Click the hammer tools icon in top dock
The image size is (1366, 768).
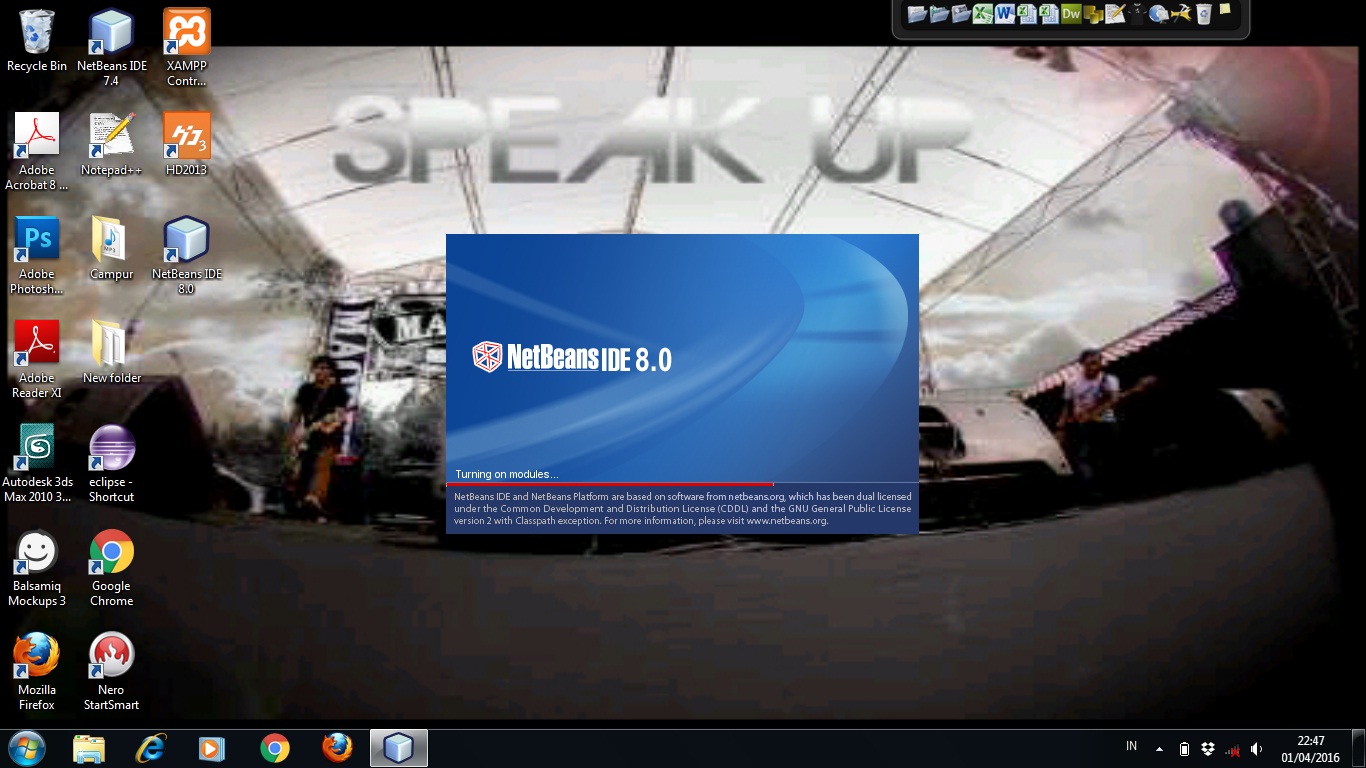pos(1181,14)
